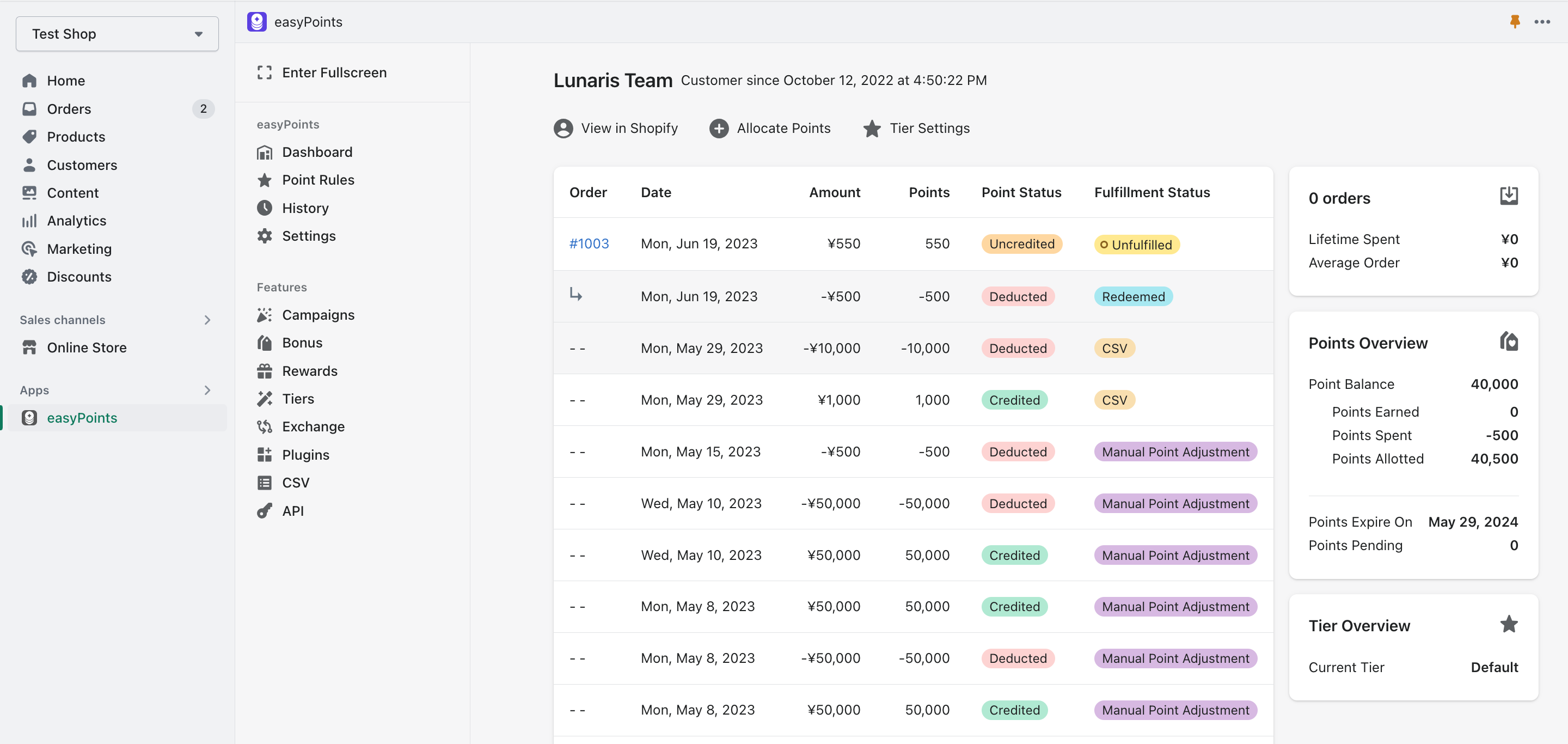Open the three-dot overflow menu
Viewport: 1568px width, 744px height.
1543,22
